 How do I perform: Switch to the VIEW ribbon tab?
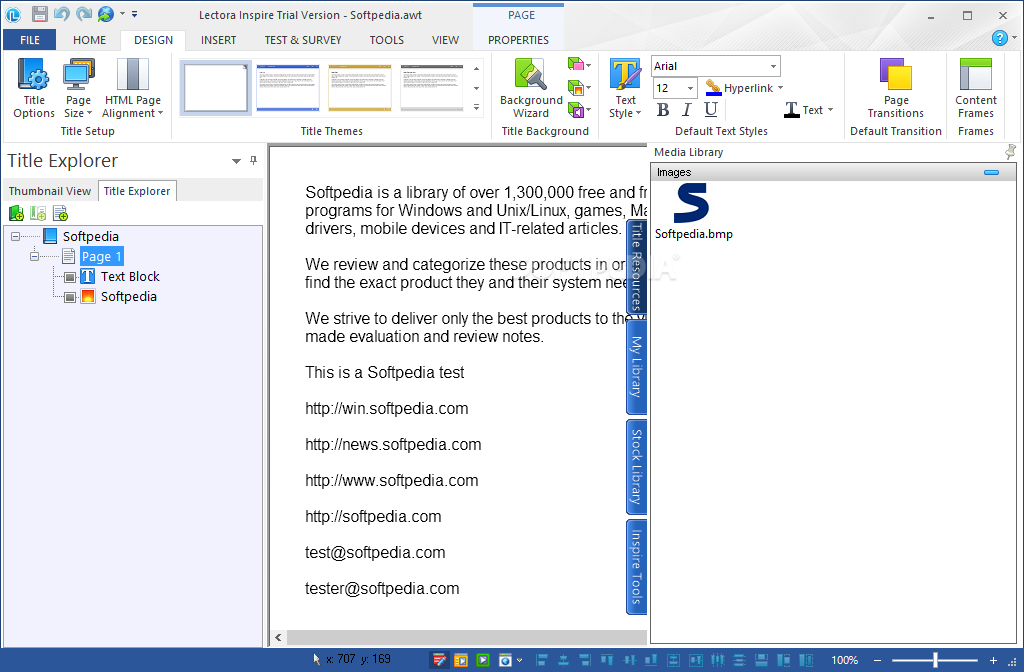(x=445, y=40)
